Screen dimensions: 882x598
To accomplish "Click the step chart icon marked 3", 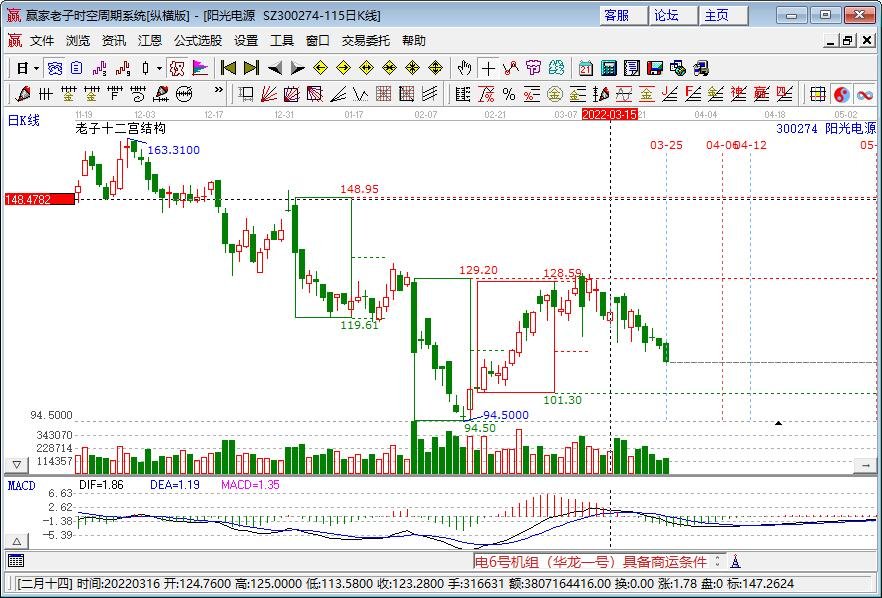I will pos(100,69).
